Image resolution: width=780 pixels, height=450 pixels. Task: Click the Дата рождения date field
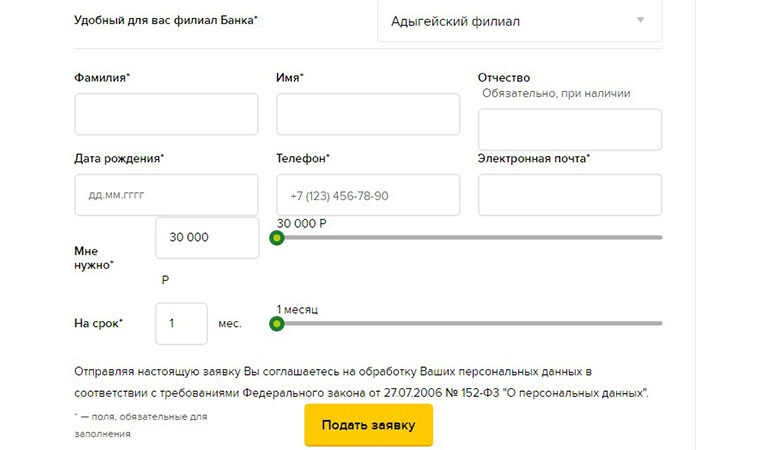(166, 195)
